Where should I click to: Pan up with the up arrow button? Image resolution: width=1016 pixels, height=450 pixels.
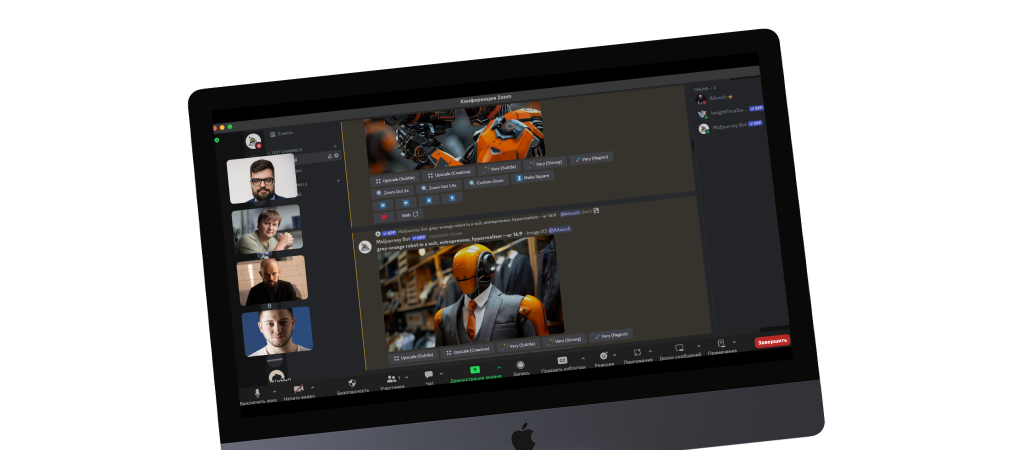[x=428, y=200]
